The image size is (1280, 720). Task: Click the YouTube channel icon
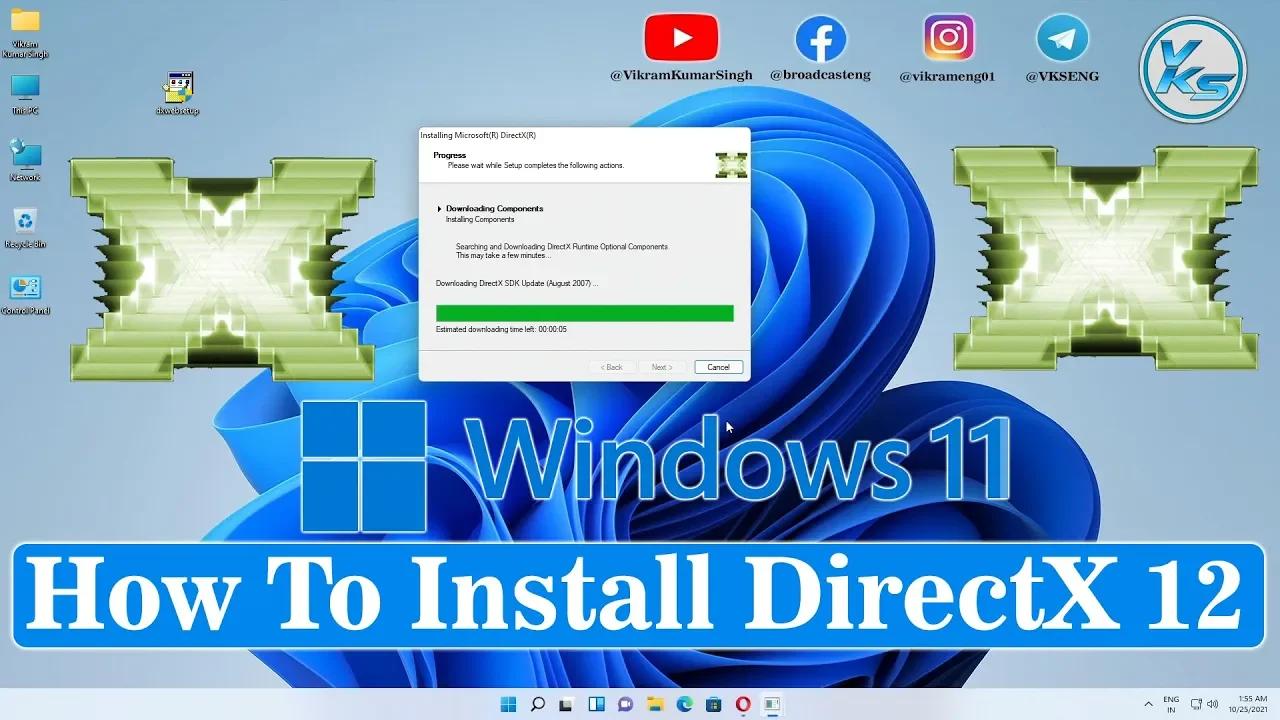[683, 38]
